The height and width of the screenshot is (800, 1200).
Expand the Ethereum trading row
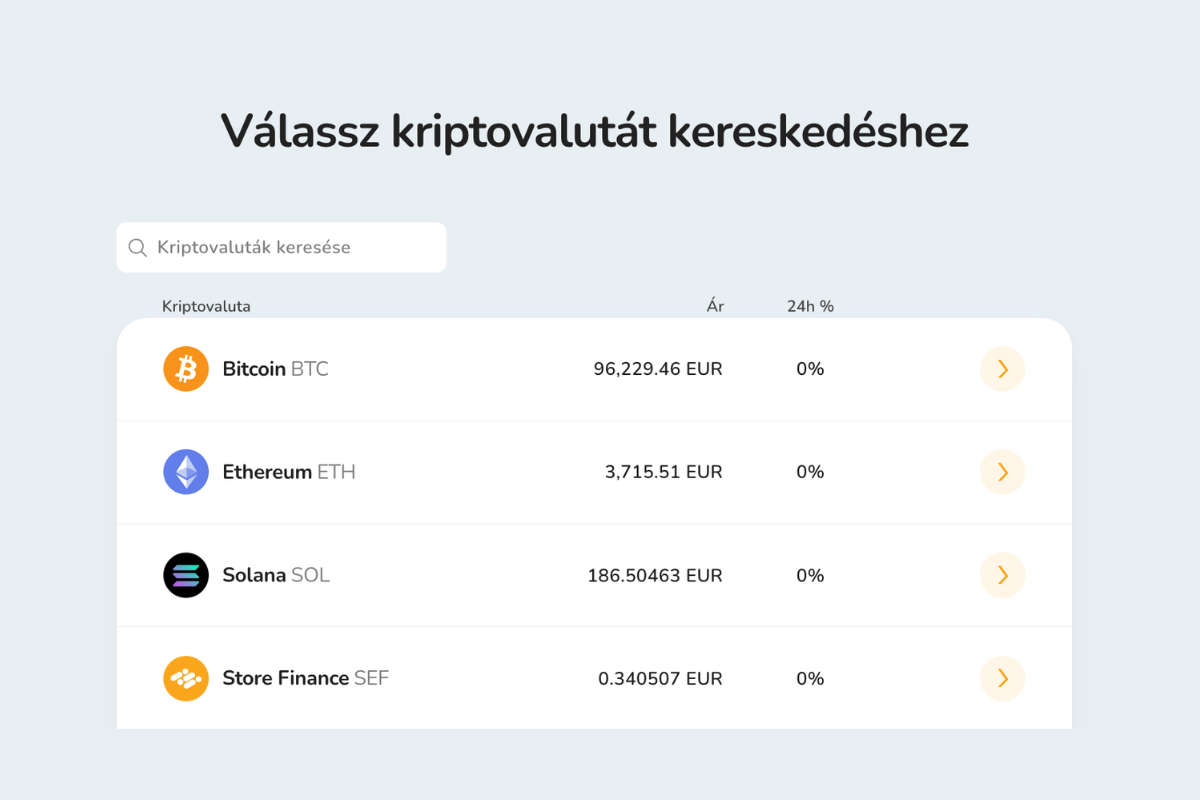595,471
